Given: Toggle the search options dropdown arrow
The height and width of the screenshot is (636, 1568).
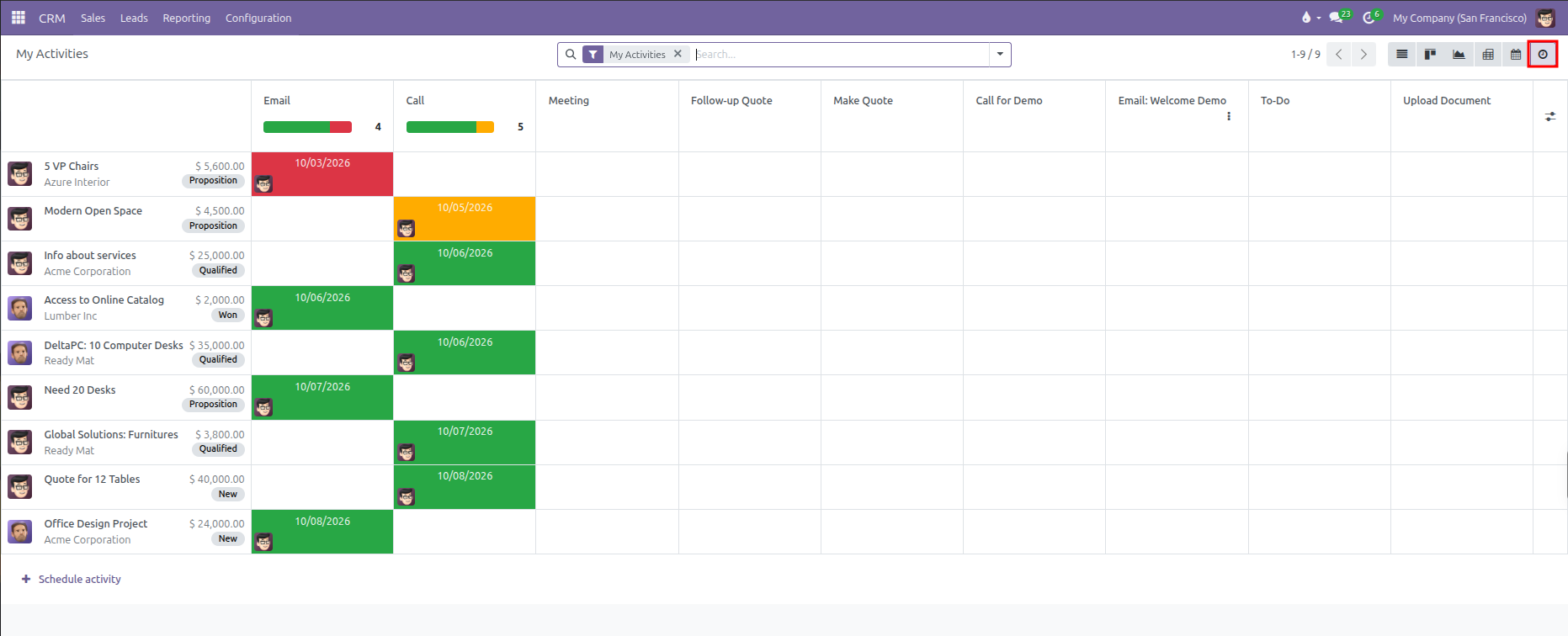Looking at the screenshot, I should (1000, 55).
